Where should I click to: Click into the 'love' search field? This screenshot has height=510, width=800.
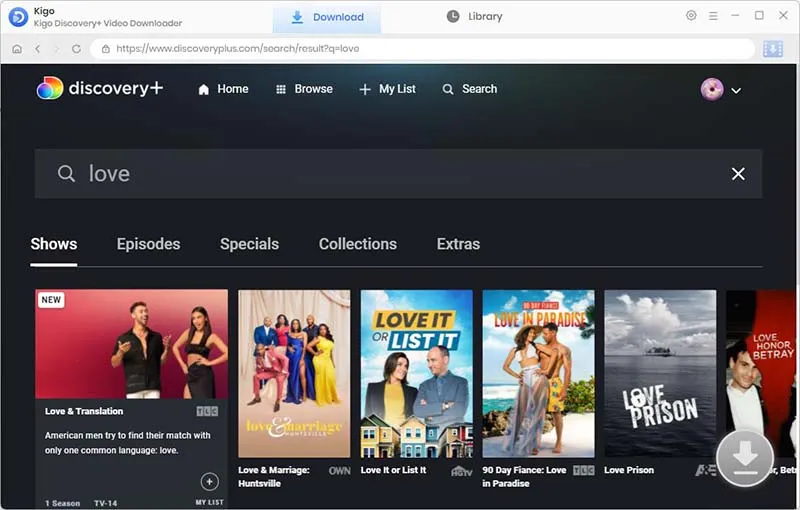tap(398, 173)
